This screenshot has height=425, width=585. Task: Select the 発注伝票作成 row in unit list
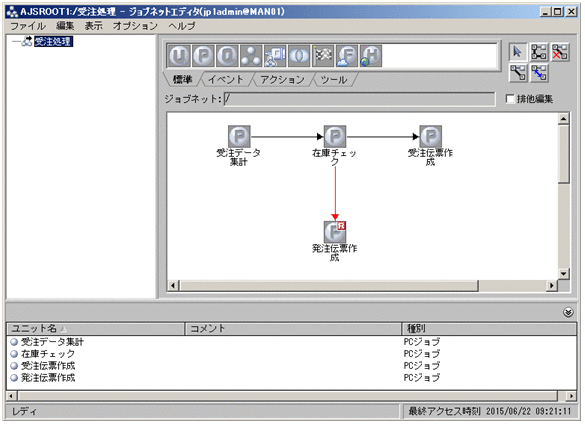(292, 378)
